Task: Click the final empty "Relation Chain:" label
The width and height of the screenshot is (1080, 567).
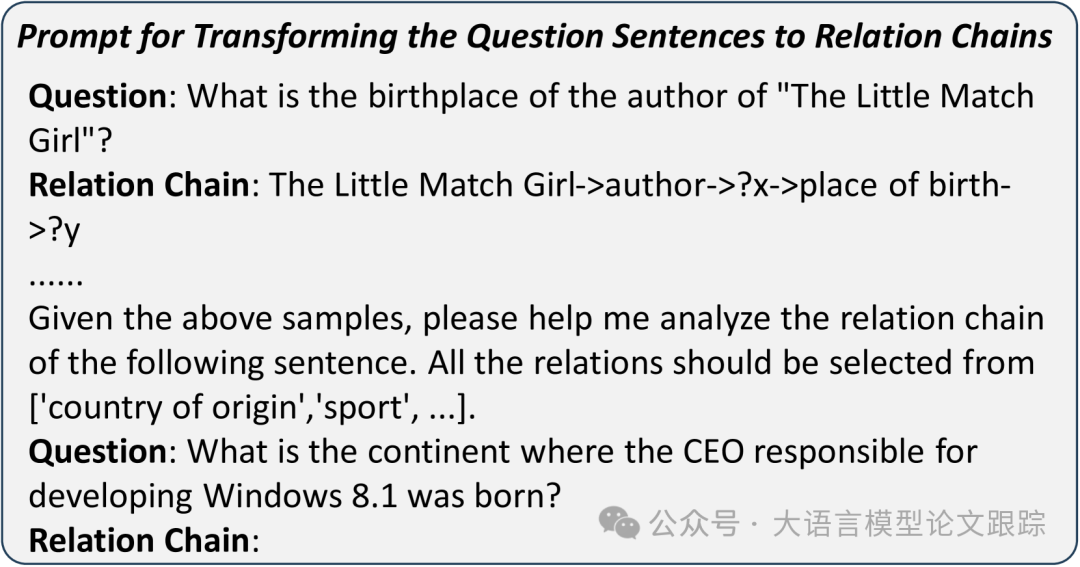Action: (143, 540)
